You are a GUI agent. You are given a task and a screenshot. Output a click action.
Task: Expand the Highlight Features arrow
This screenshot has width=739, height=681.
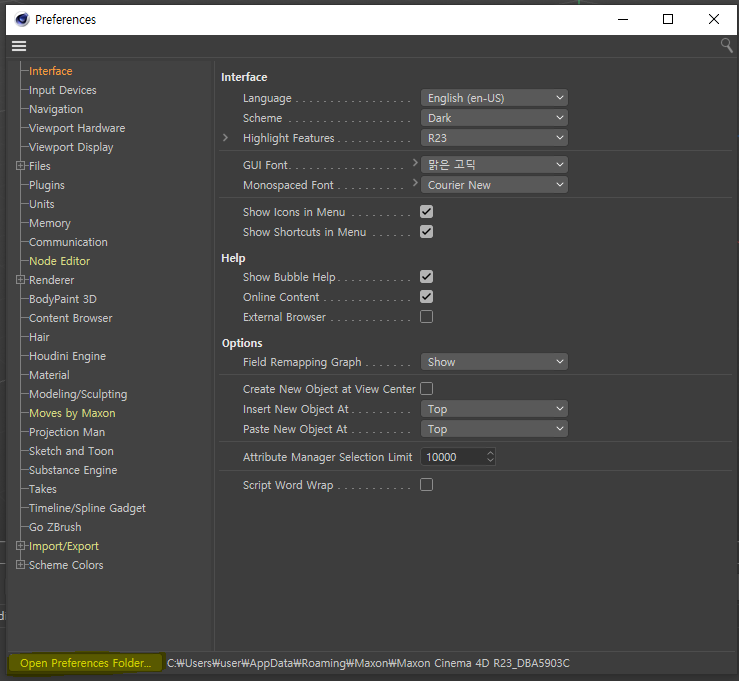click(x=225, y=138)
